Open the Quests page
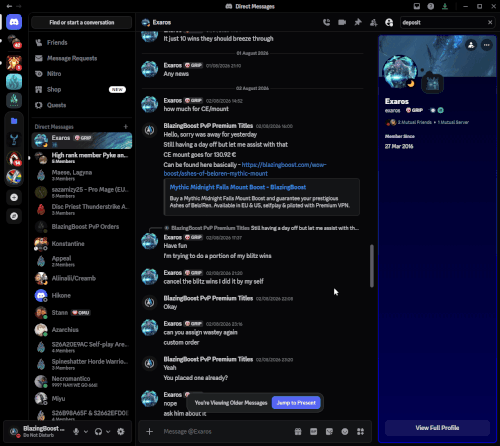 pos(82,105)
